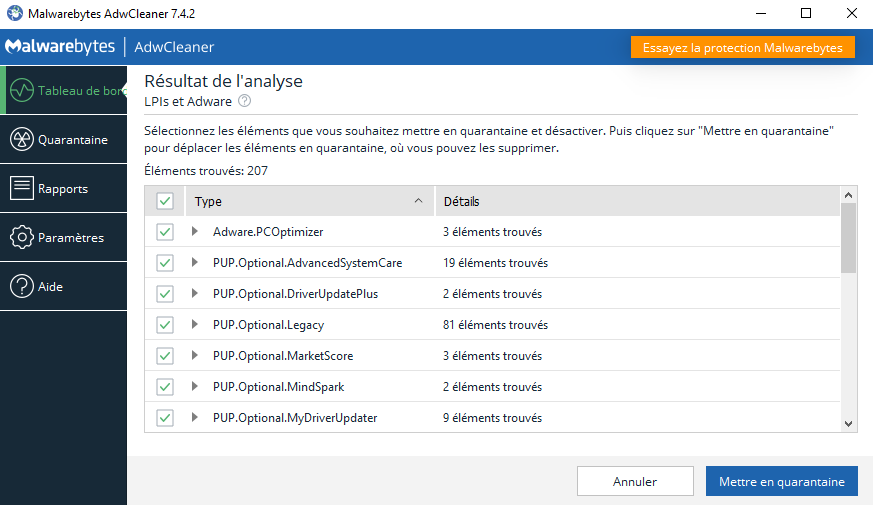Click the Tableau de bord pulse icon
The height and width of the screenshot is (505, 873).
click(x=22, y=90)
